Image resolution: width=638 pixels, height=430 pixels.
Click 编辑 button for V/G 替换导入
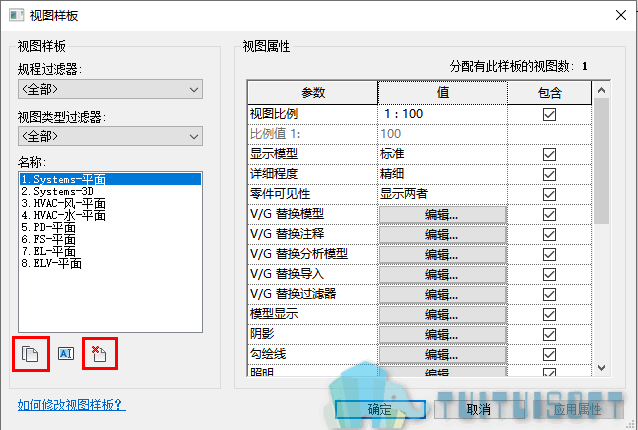tap(443, 275)
